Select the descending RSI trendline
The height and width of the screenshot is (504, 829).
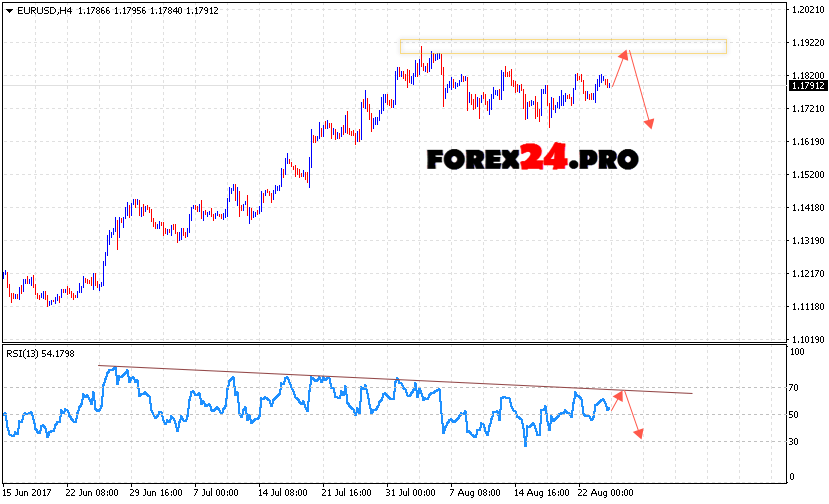[x=400, y=380]
